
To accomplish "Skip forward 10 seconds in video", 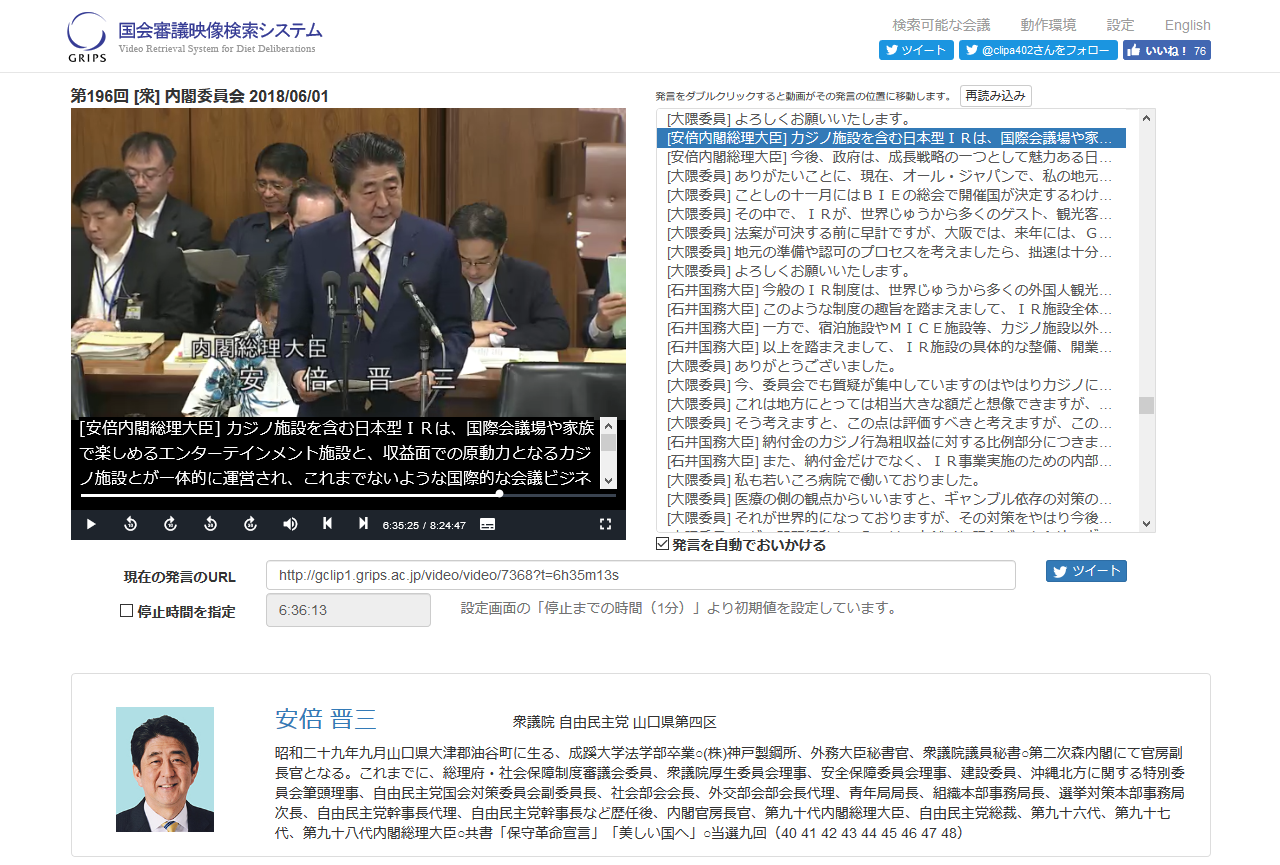I will coord(170,524).
